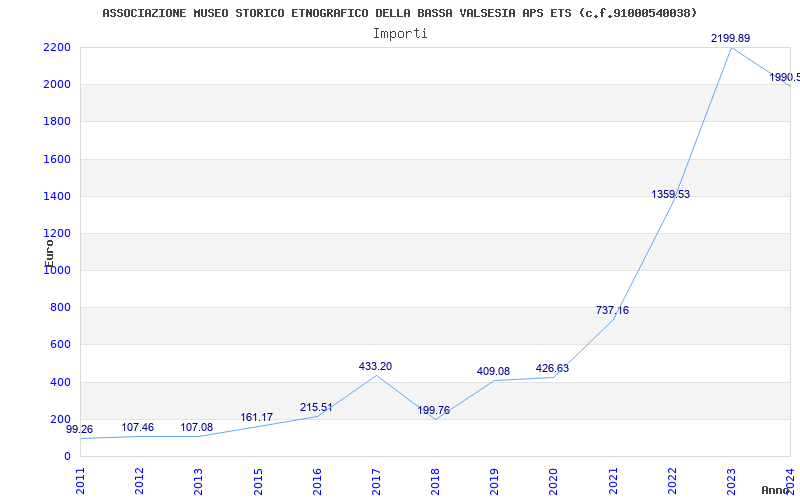Click the 2018 x-axis year label

[x=435, y=481]
